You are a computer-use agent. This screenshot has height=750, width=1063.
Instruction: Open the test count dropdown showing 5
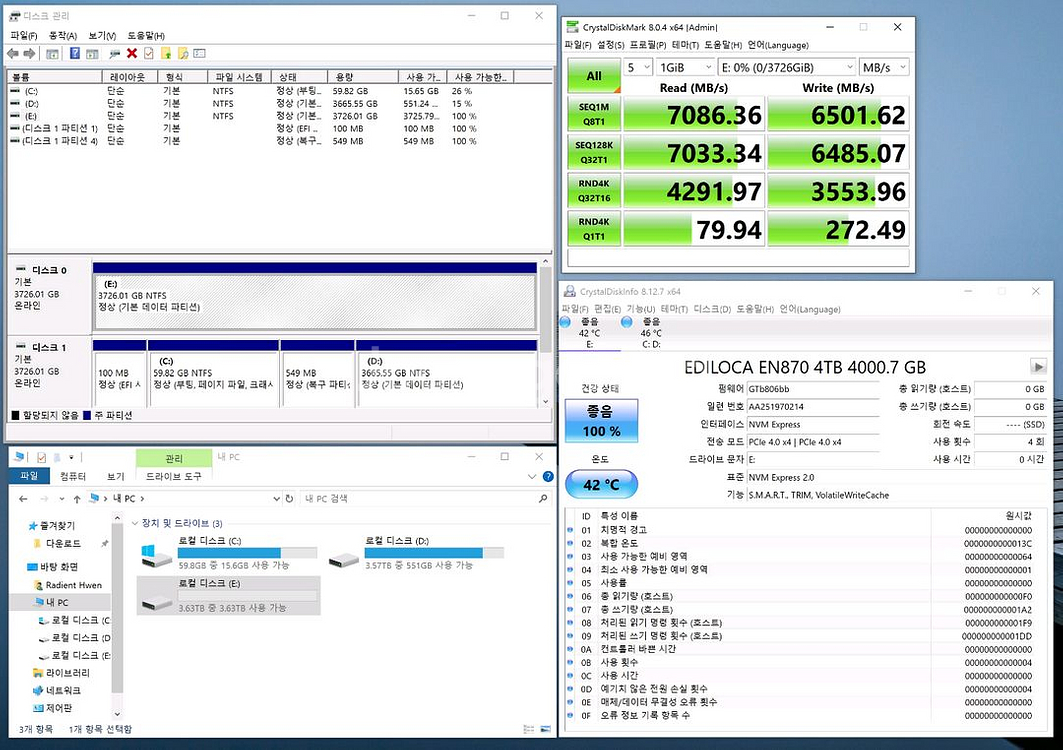637,67
